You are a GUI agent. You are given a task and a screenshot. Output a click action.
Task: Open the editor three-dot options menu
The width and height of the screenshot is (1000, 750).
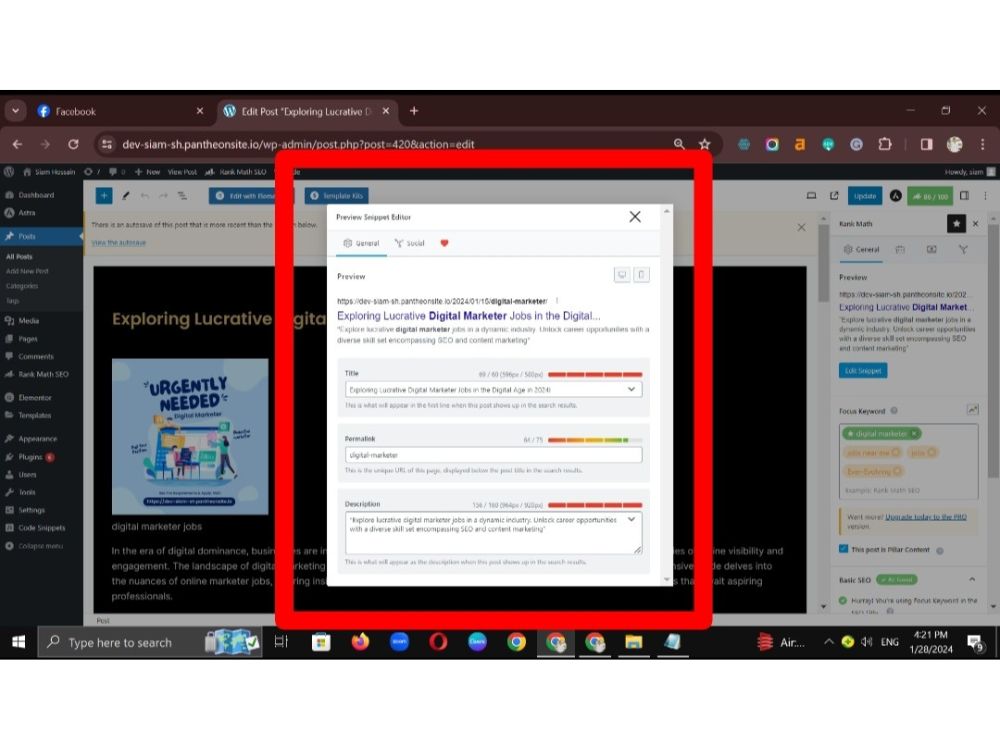985,196
